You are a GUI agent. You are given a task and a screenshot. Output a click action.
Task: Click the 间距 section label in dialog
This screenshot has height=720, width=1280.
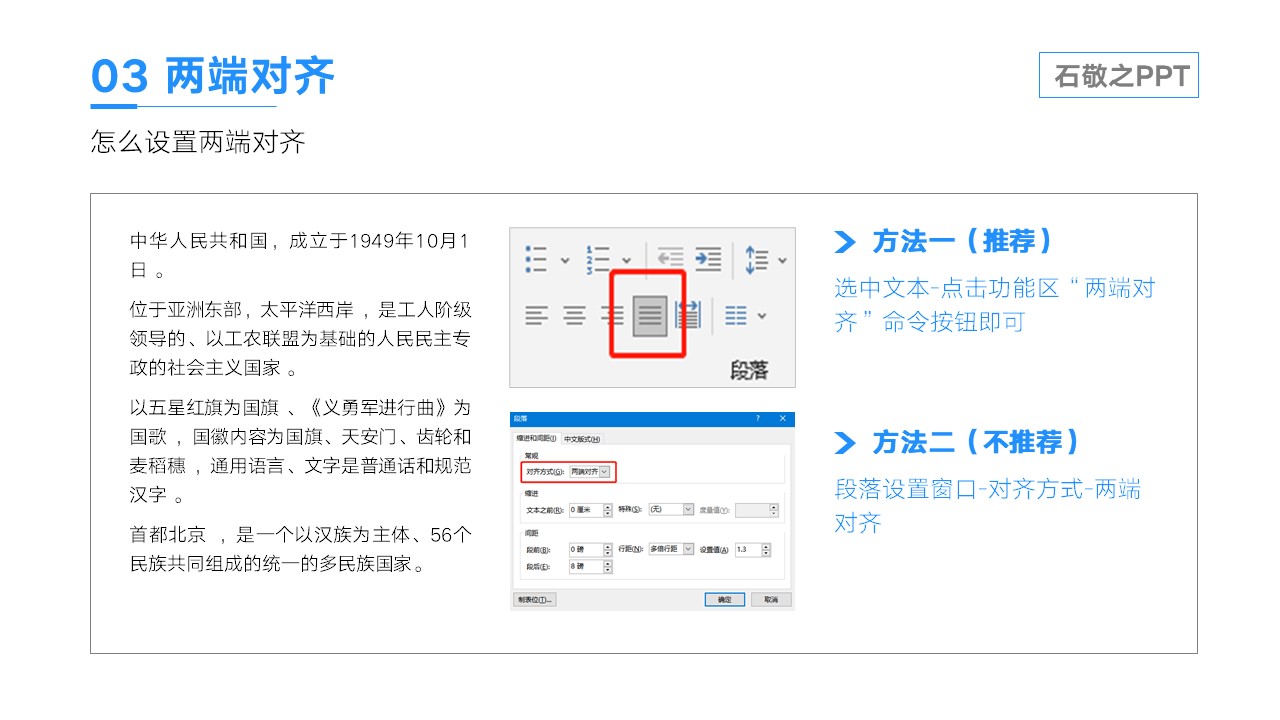[x=531, y=533]
